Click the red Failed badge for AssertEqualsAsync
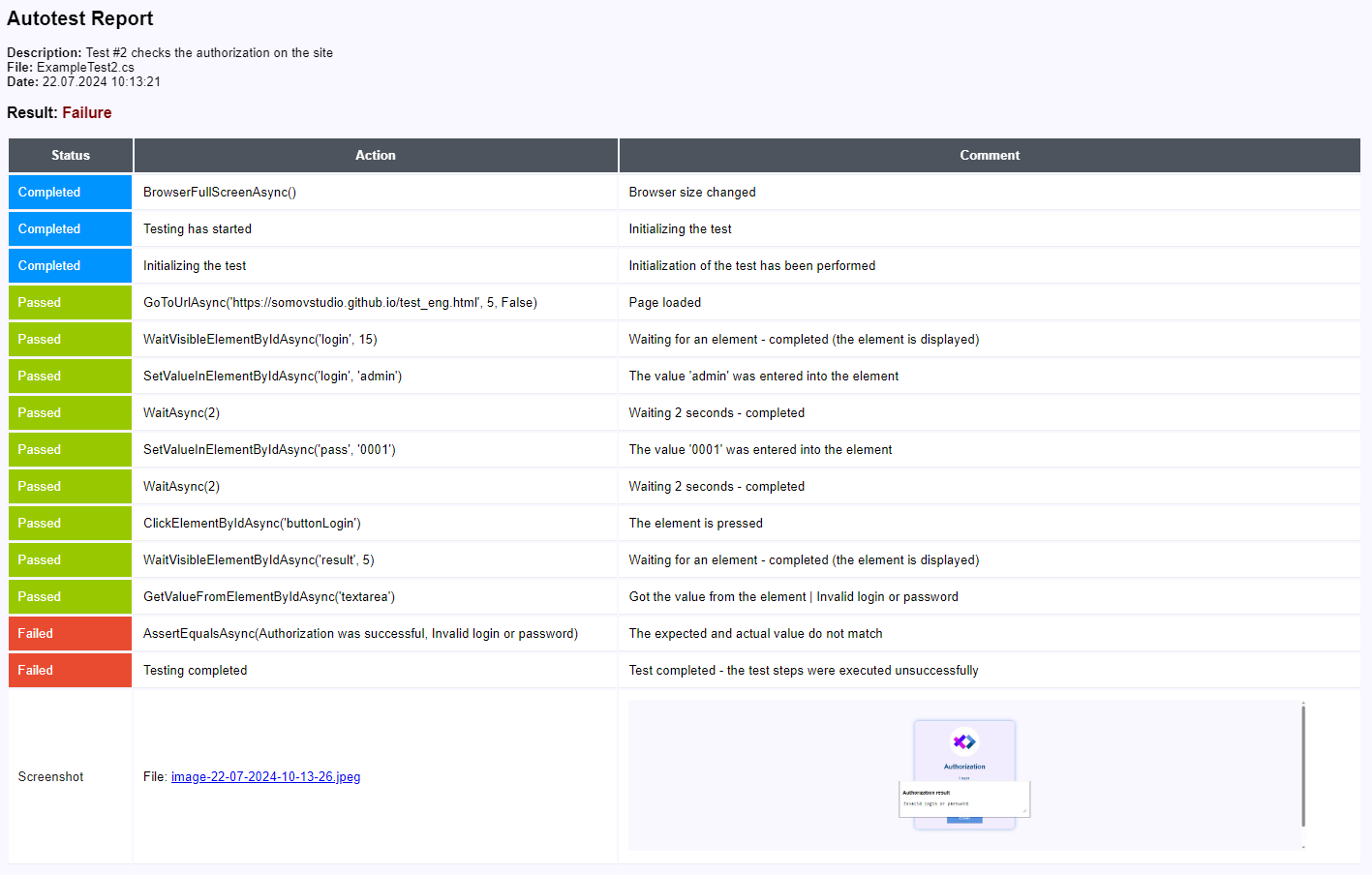The width and height of the screenshot is (1372, 875). click(70, 634)
